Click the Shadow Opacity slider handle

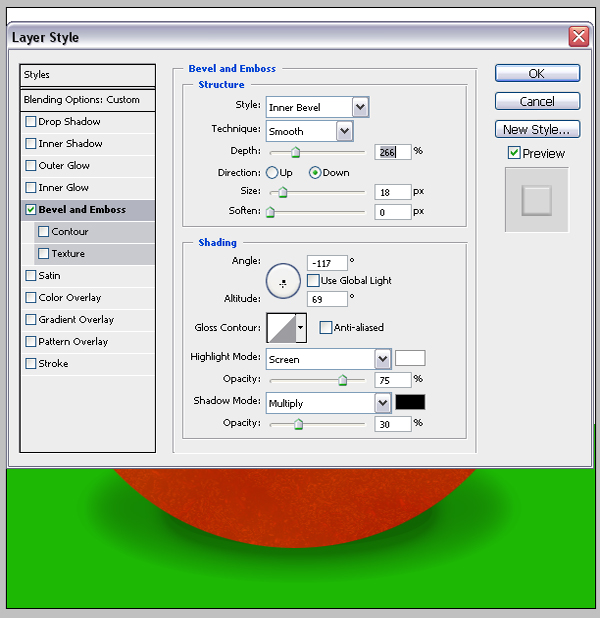[298, 424]
